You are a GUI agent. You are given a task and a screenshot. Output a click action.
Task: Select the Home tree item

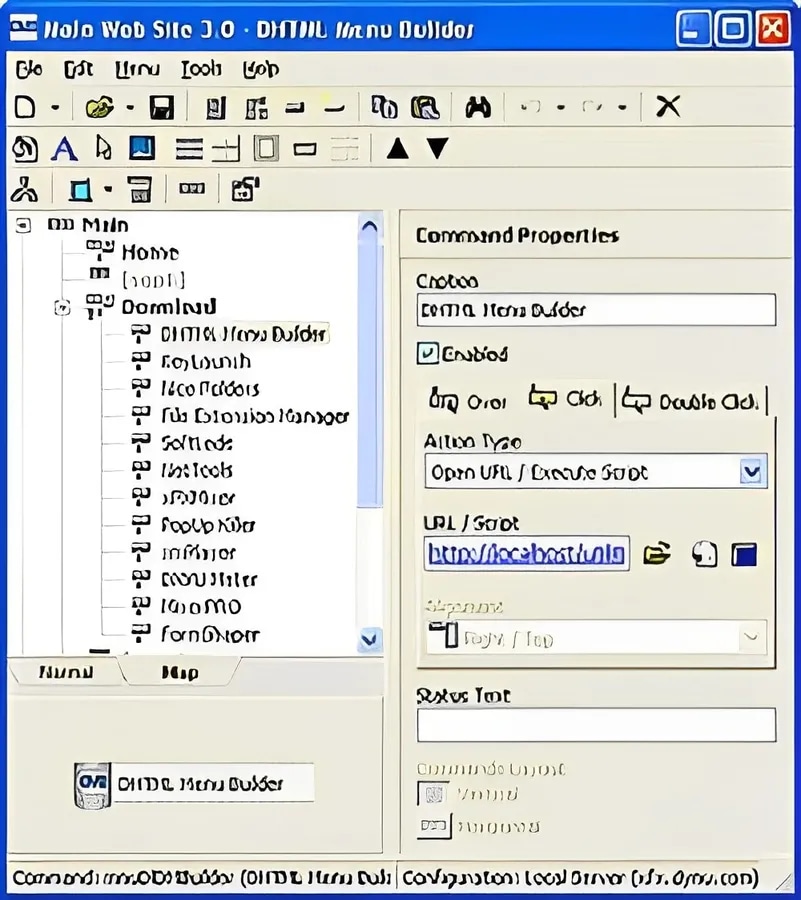point(150,253)
